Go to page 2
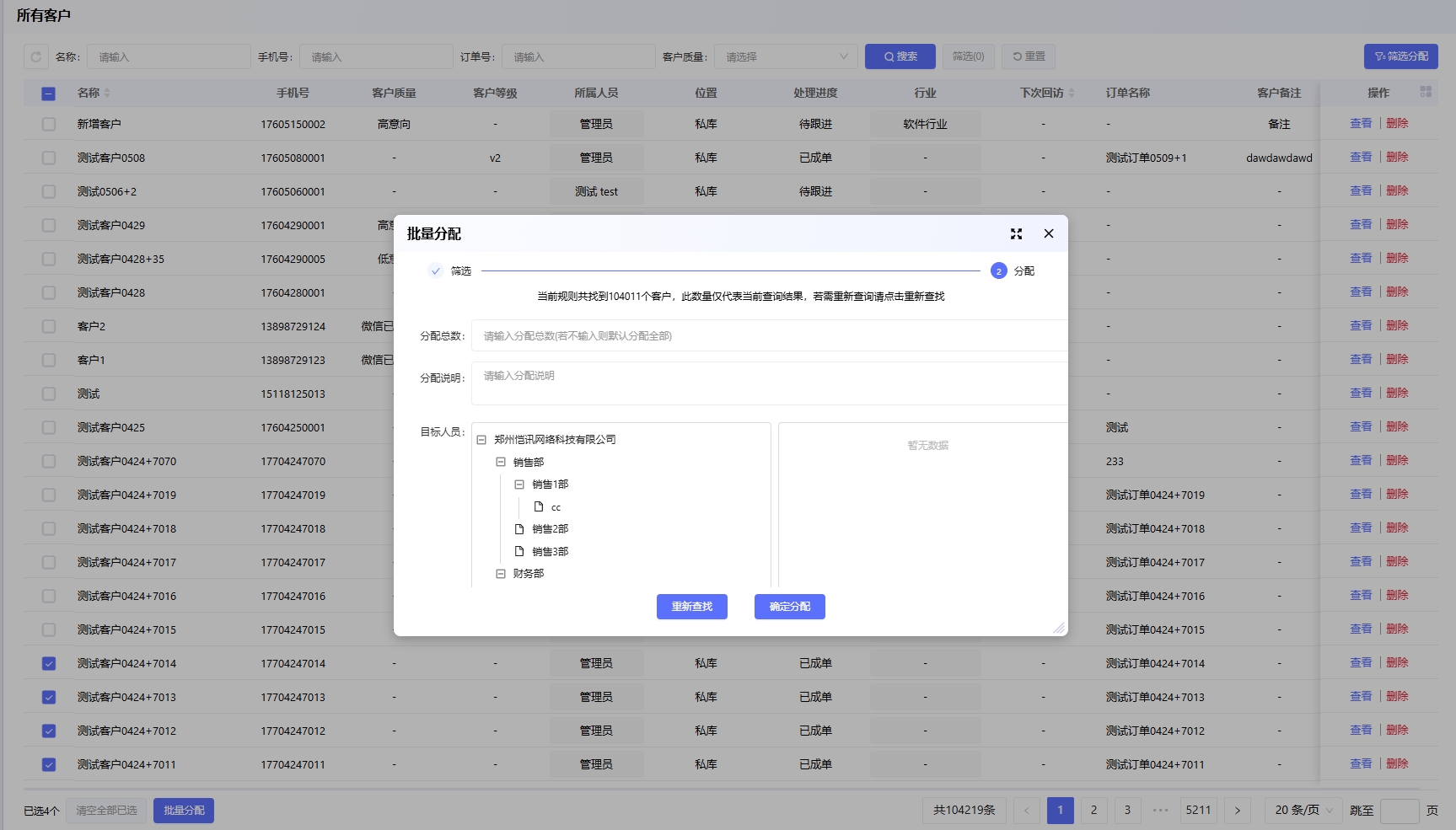Screen dimensions: 1456x830 pyautogui.click(x=1093, y=811)
